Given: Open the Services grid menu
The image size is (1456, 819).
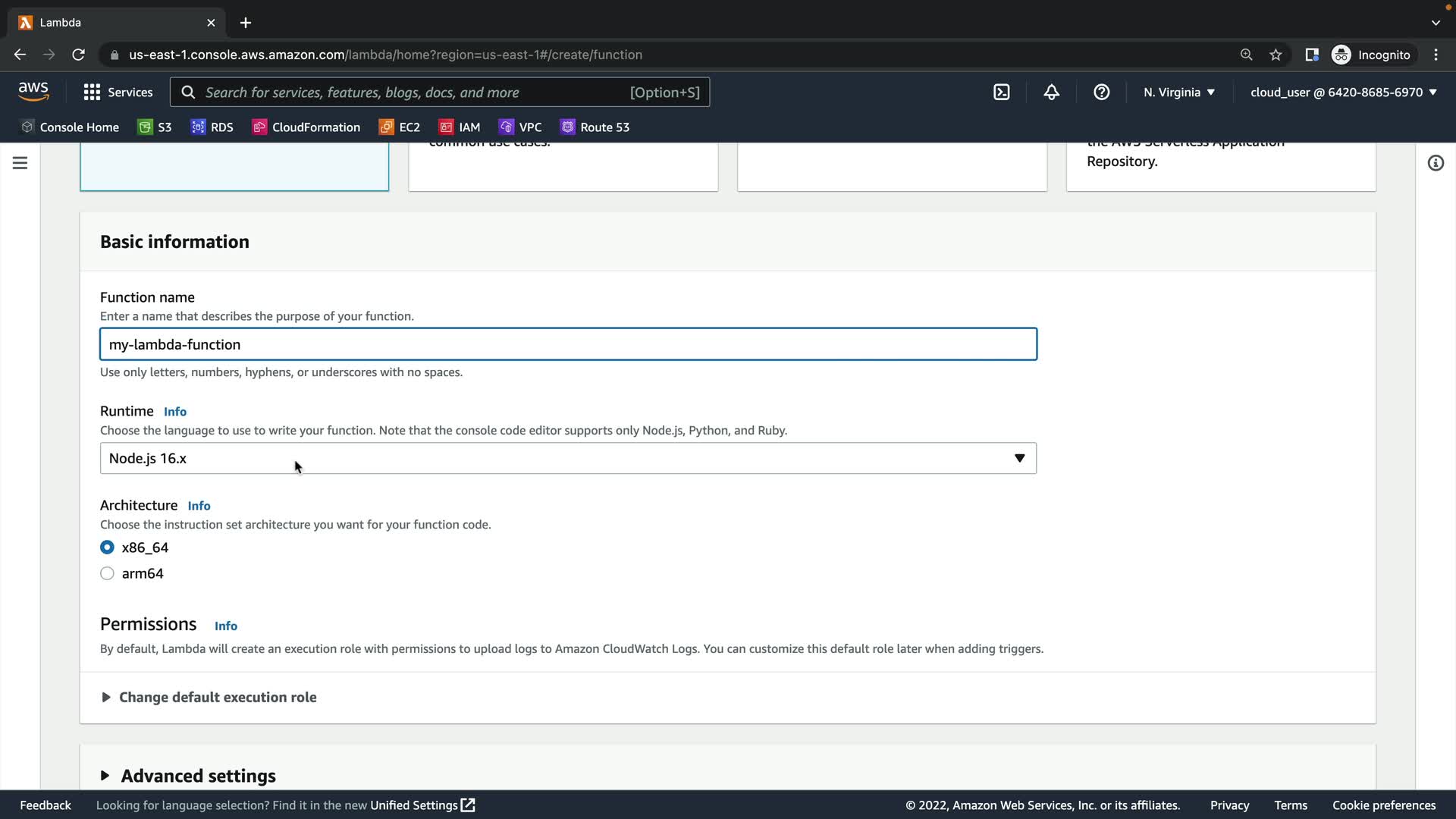Looking at the screenshot, I should (x=118, y=92).
